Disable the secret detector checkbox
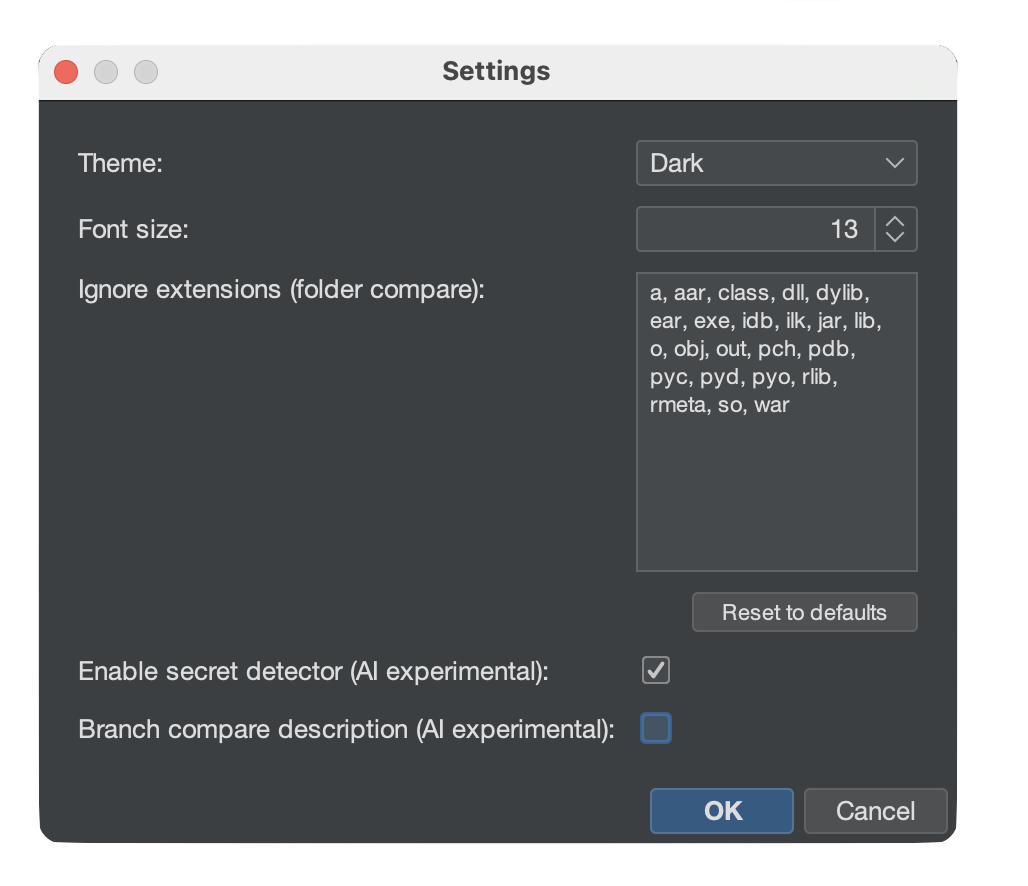This screenshot has width=1028, height=886. [x=656, y=670]
